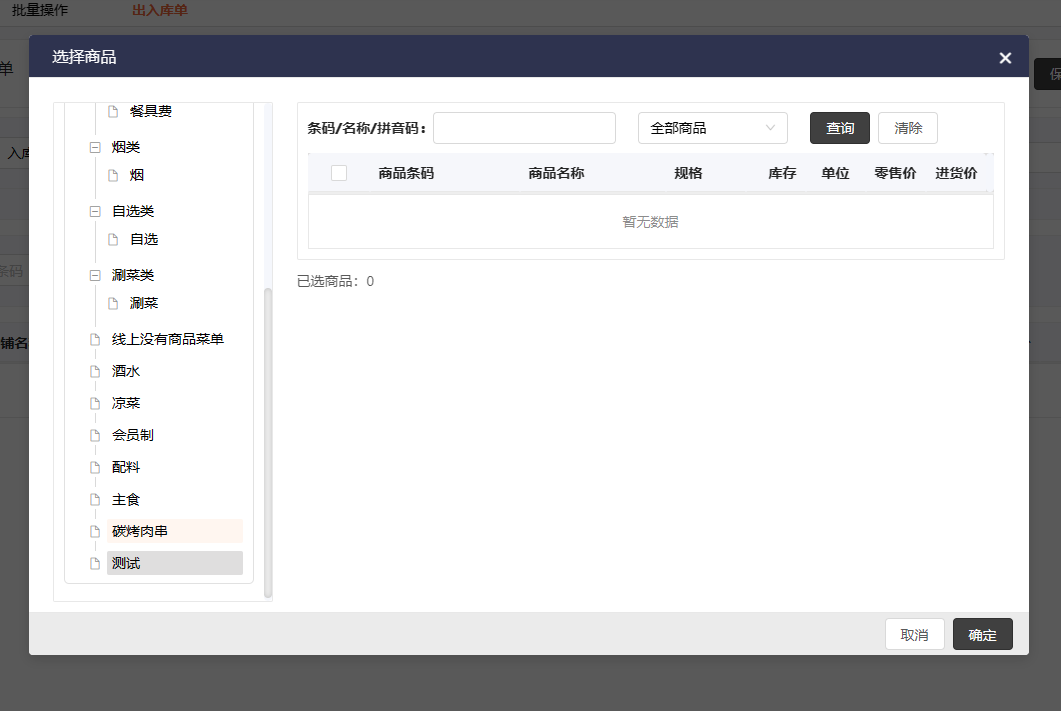Click the file icon beside 餐具费
The height and width of the screenshot is (711, 1061).
tap(113, 111)
